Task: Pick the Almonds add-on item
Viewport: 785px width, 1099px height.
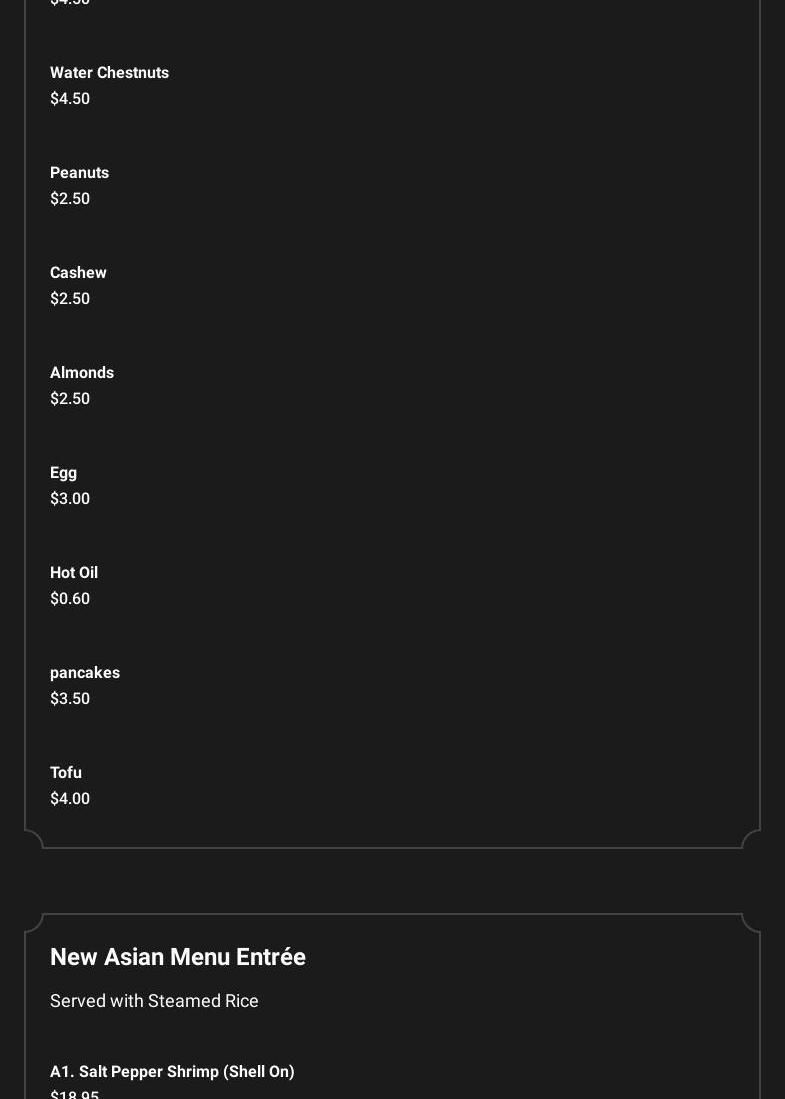Action: 82,373
